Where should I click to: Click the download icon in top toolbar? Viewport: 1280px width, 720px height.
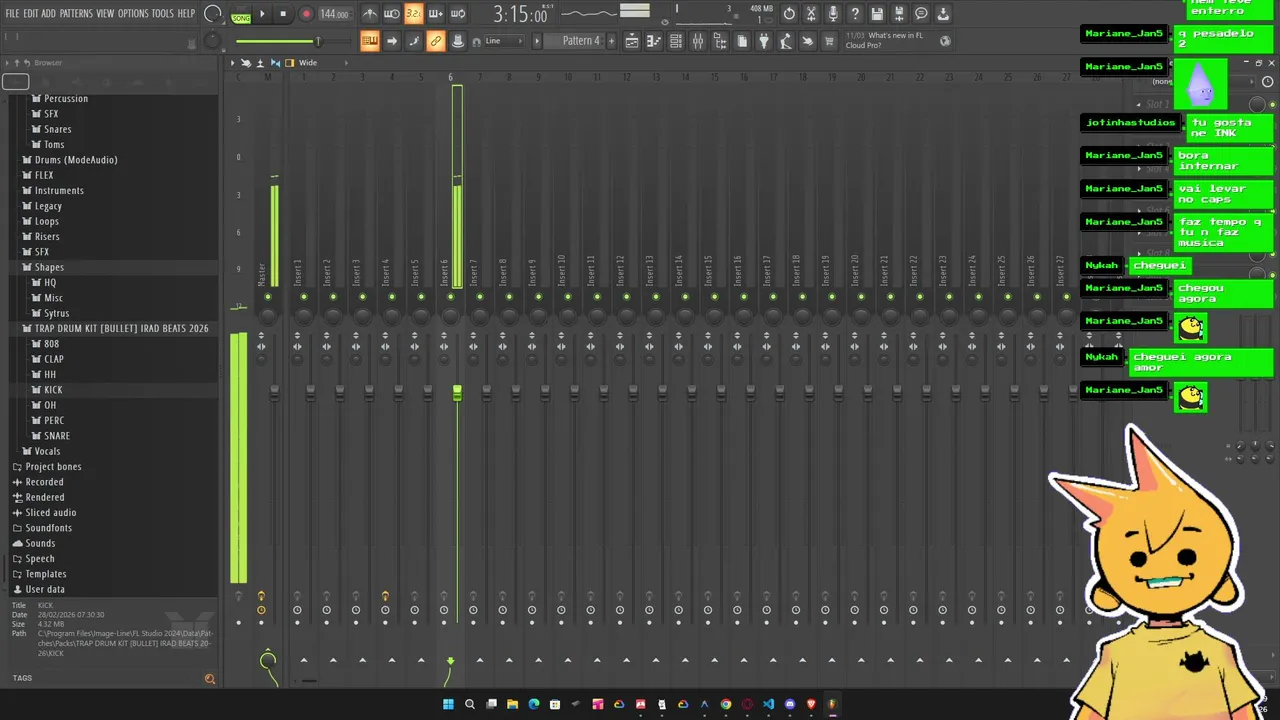943,14
